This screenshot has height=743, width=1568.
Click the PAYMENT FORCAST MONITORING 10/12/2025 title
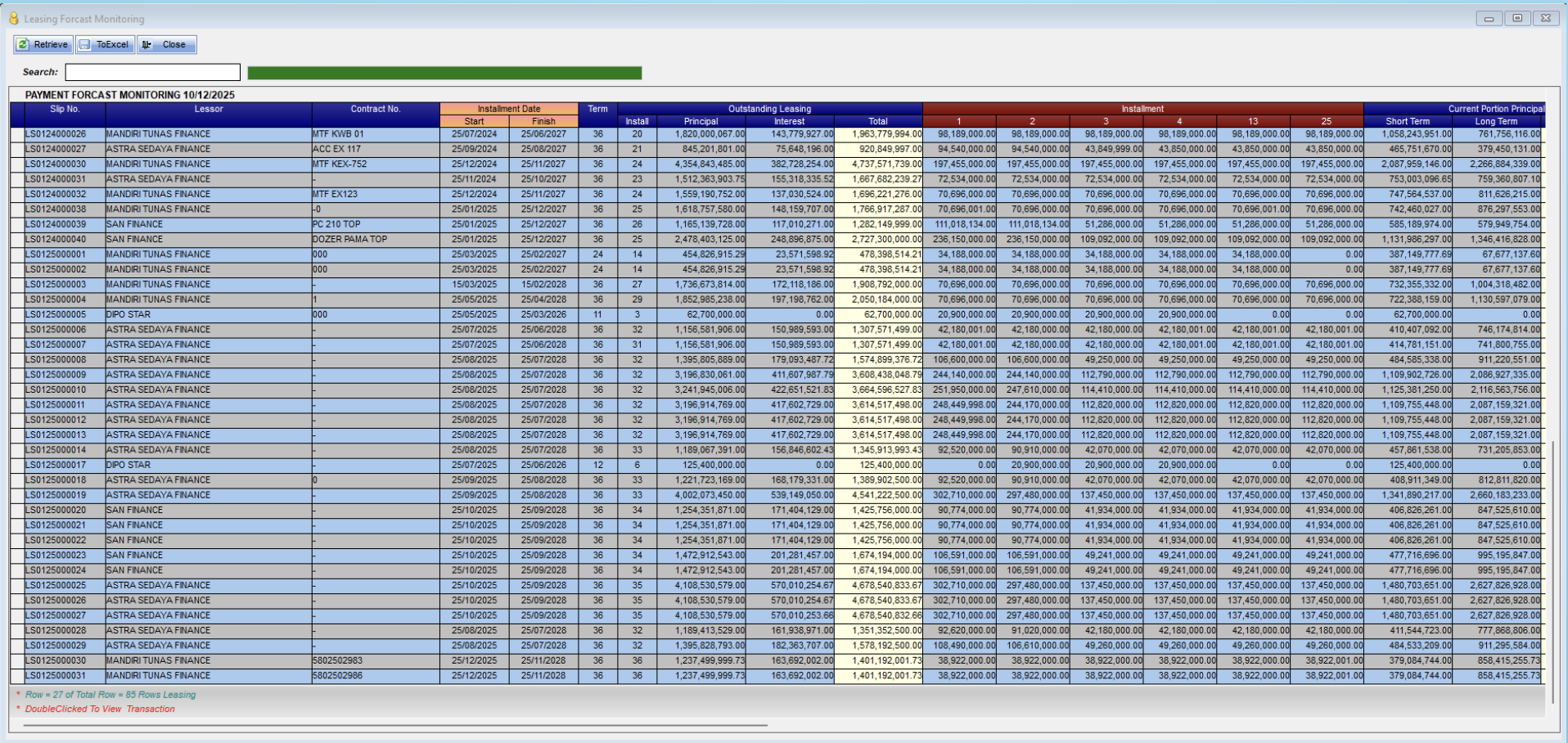(130, 95)
